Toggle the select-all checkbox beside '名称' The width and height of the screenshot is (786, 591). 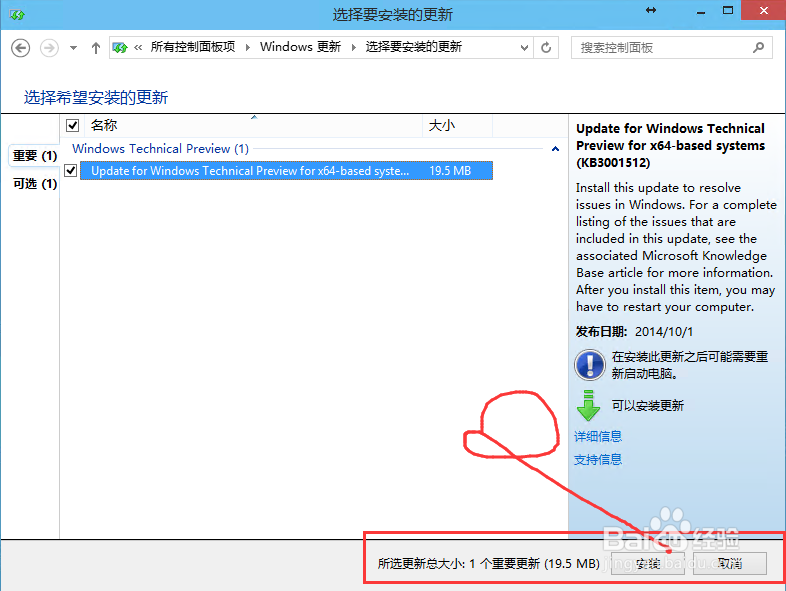click(x=73, y=125)
